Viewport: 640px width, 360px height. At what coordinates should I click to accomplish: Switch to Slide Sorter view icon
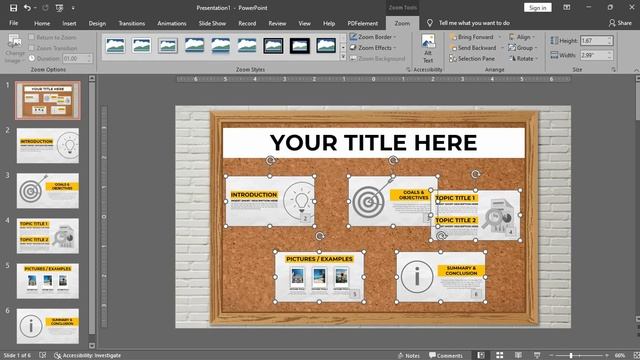click(x=500, y=356)
